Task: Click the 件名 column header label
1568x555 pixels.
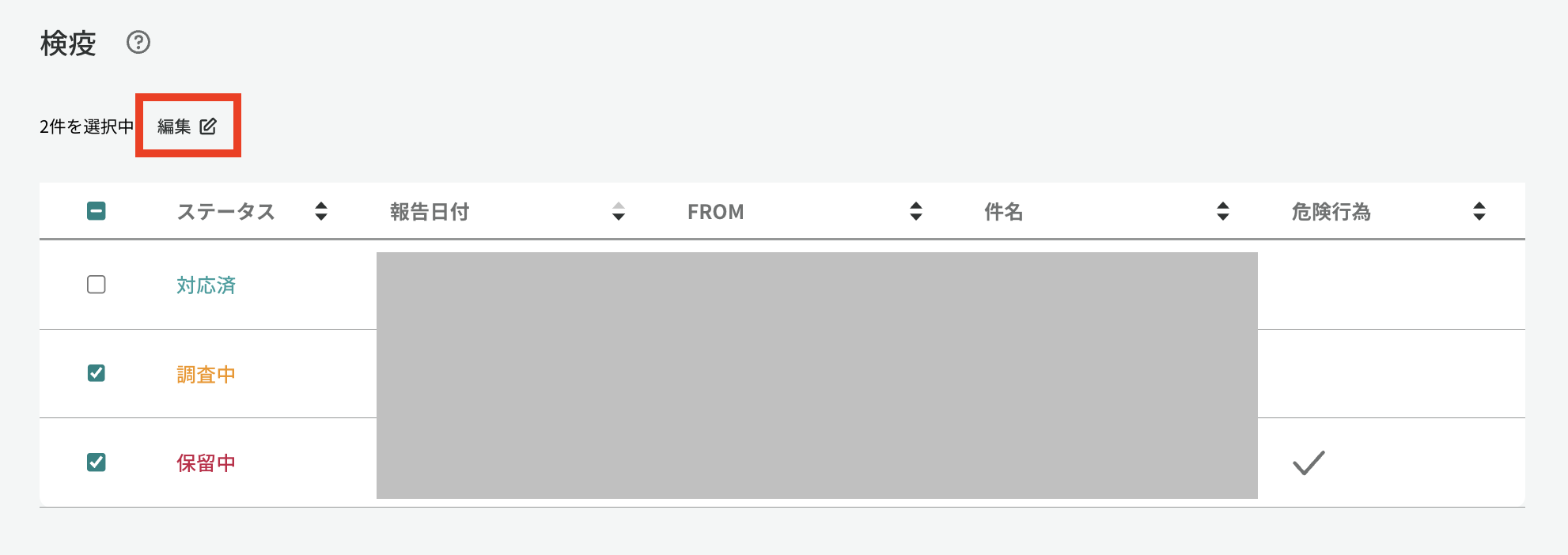Action: [1004, 212]
